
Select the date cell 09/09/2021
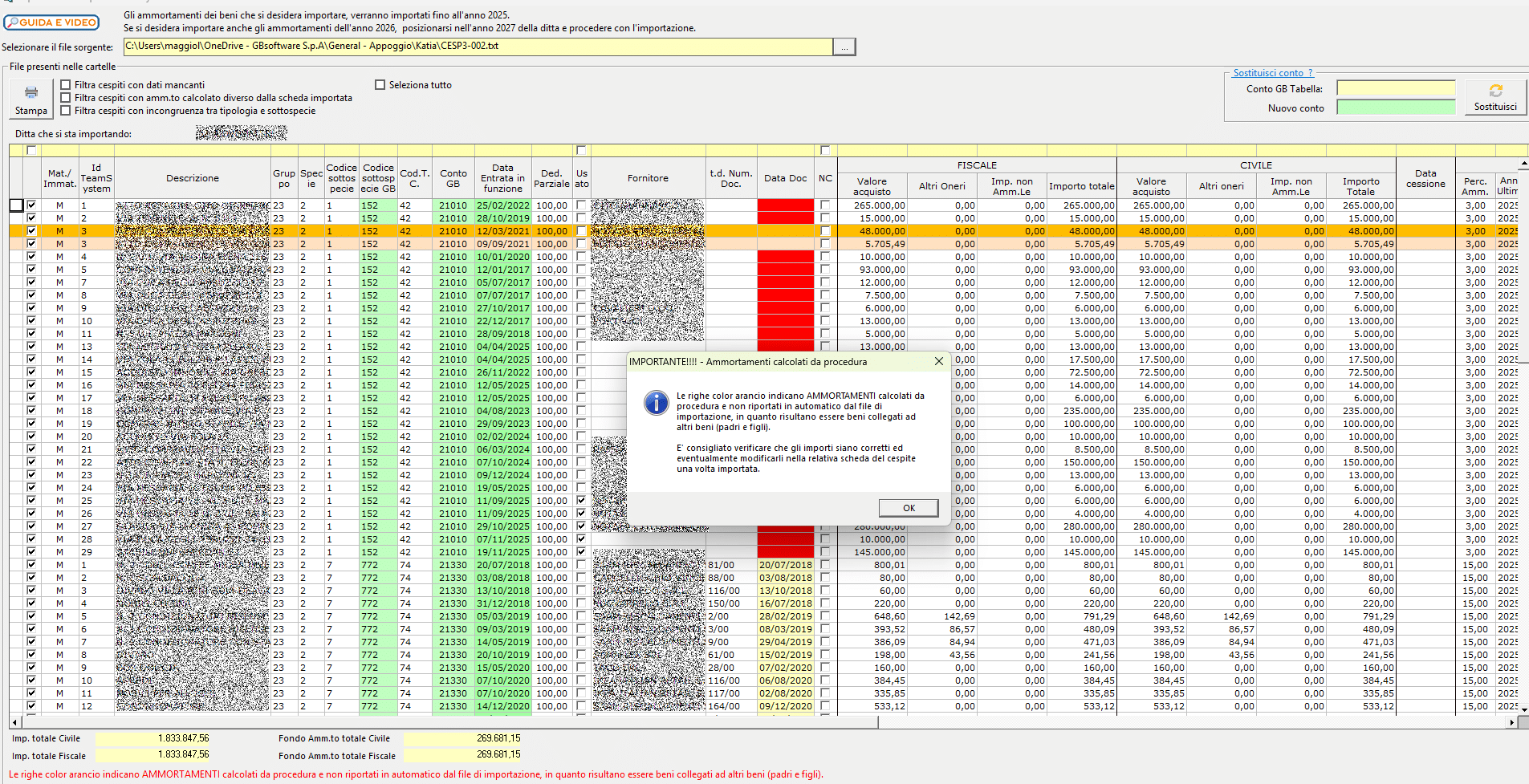[503, 244]
